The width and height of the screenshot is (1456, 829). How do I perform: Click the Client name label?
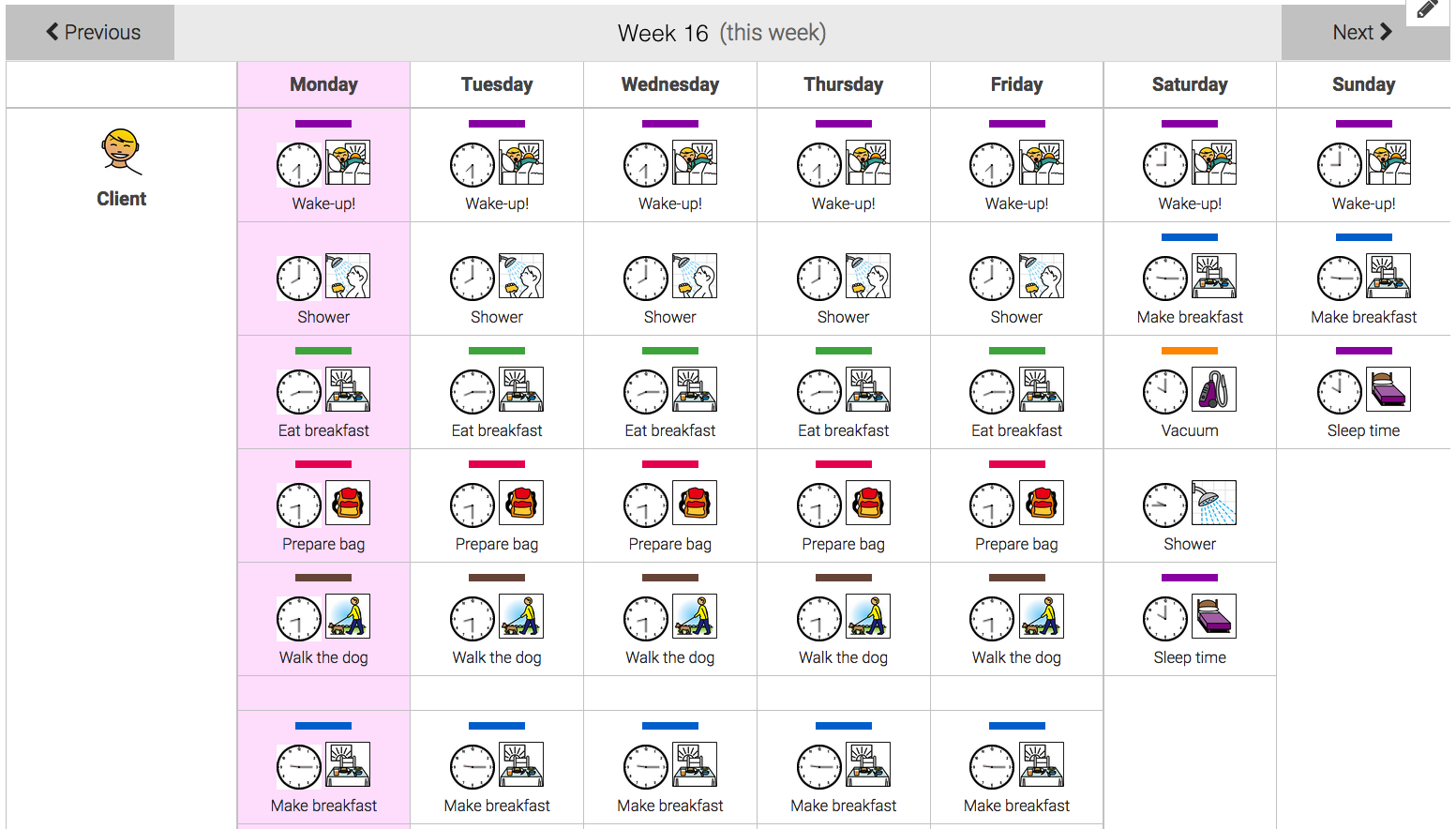pyautogui.click(x=122, y=199)
